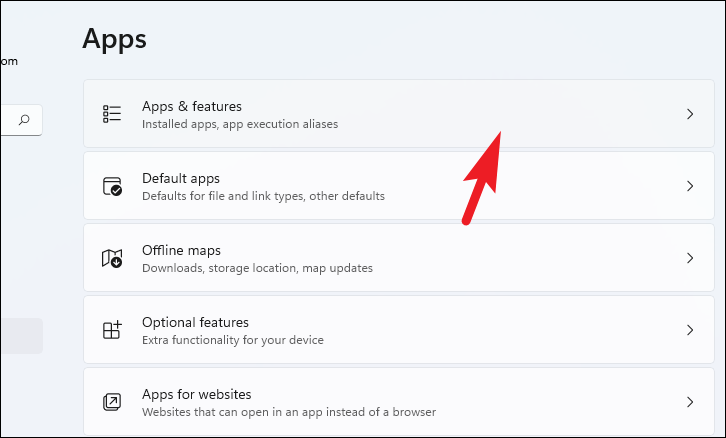Screen dimensions: 726x438
Task: Click the 'Installed apps, app execution aliases' description
Action: coord(240,125)
